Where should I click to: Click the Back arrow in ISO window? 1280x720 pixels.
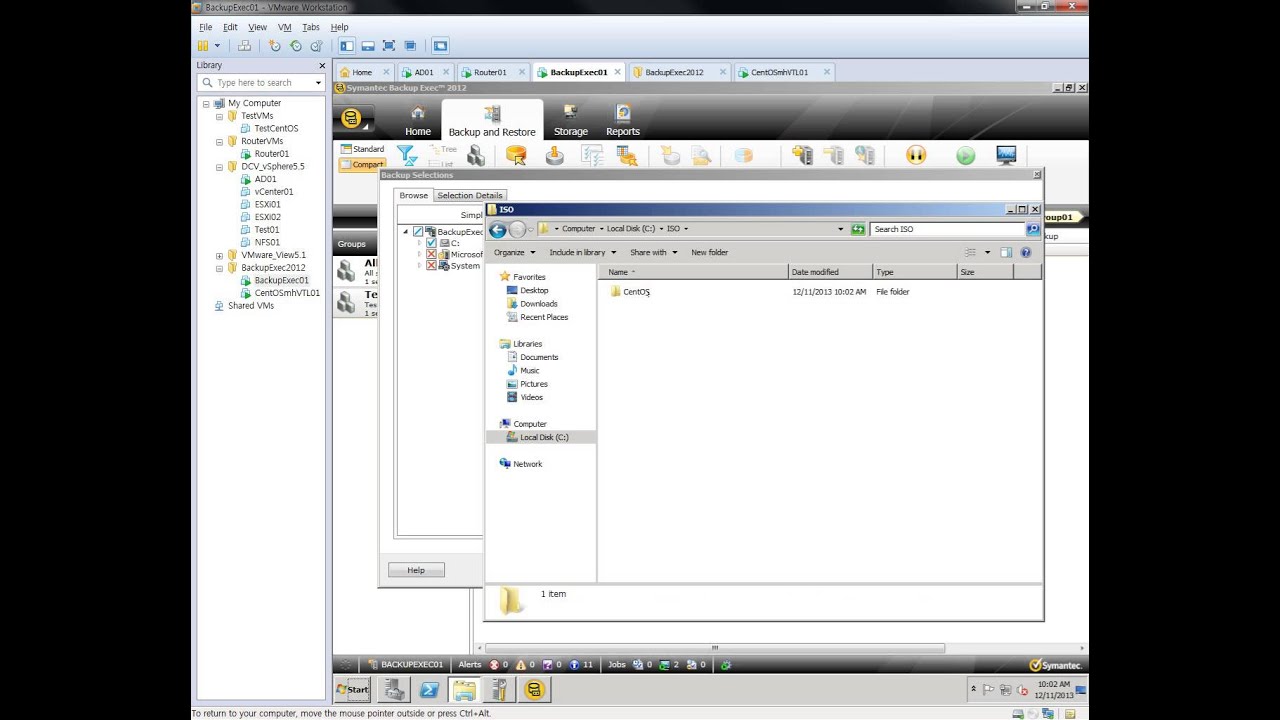tap(497, 229)
